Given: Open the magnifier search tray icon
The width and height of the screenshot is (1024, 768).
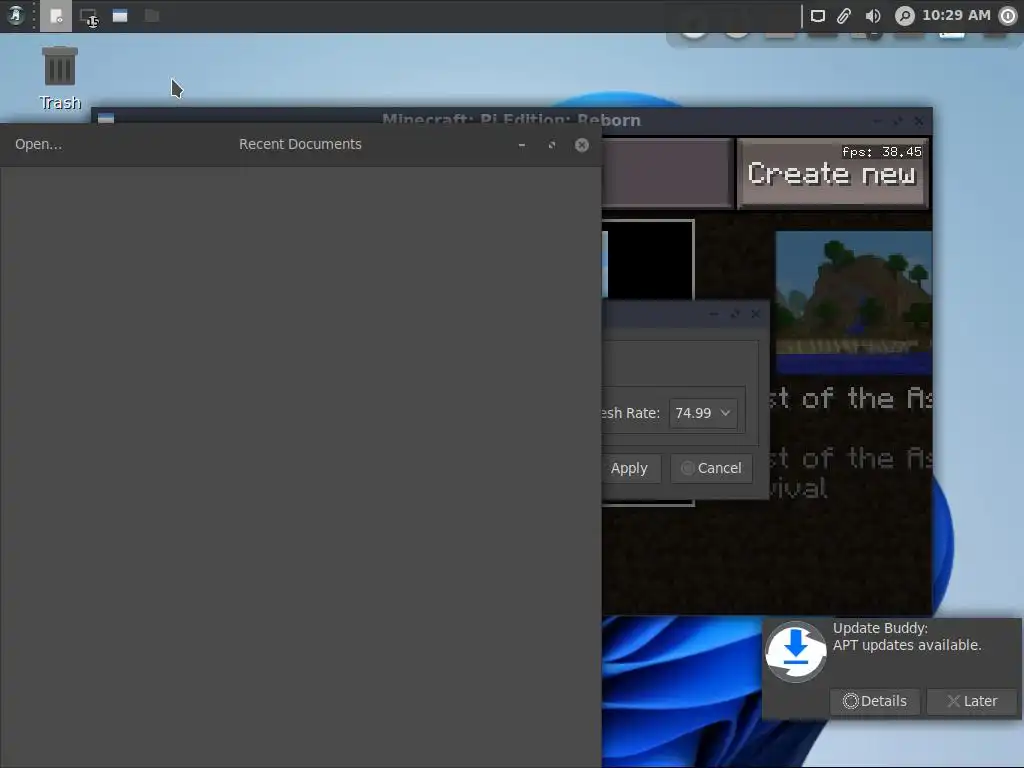Looking at the screenshot, I should [904, 16].
